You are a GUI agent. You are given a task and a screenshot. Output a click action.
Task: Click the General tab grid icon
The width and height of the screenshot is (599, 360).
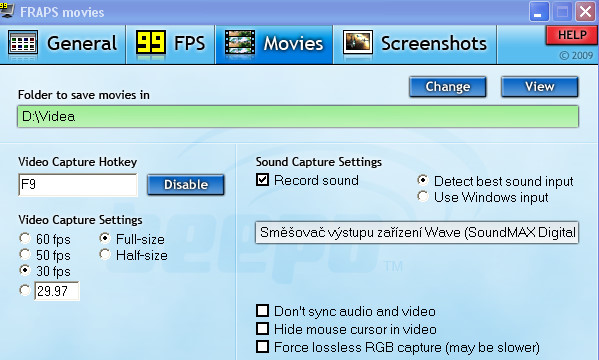point(23,42)
